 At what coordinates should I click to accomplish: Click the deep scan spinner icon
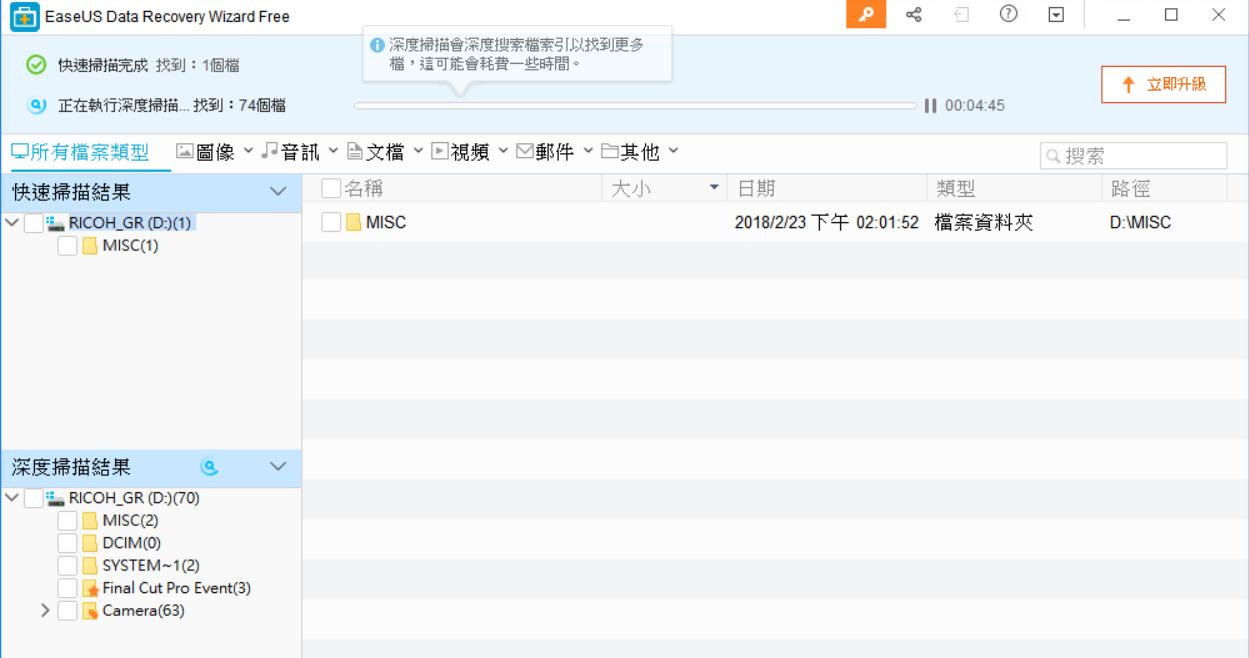coord(209,467)
